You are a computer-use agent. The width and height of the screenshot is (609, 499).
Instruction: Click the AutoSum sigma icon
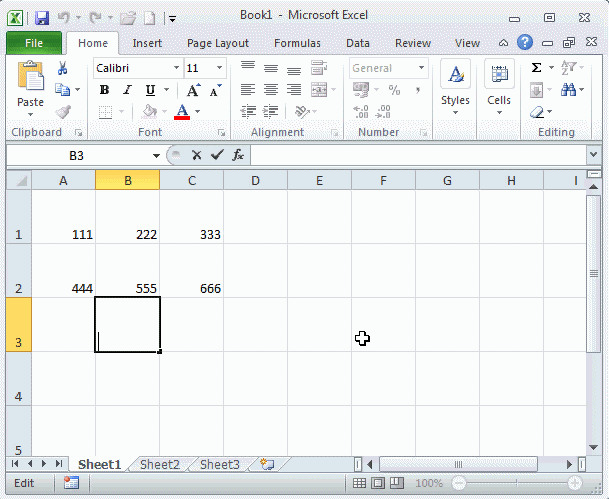coord(537,68)
